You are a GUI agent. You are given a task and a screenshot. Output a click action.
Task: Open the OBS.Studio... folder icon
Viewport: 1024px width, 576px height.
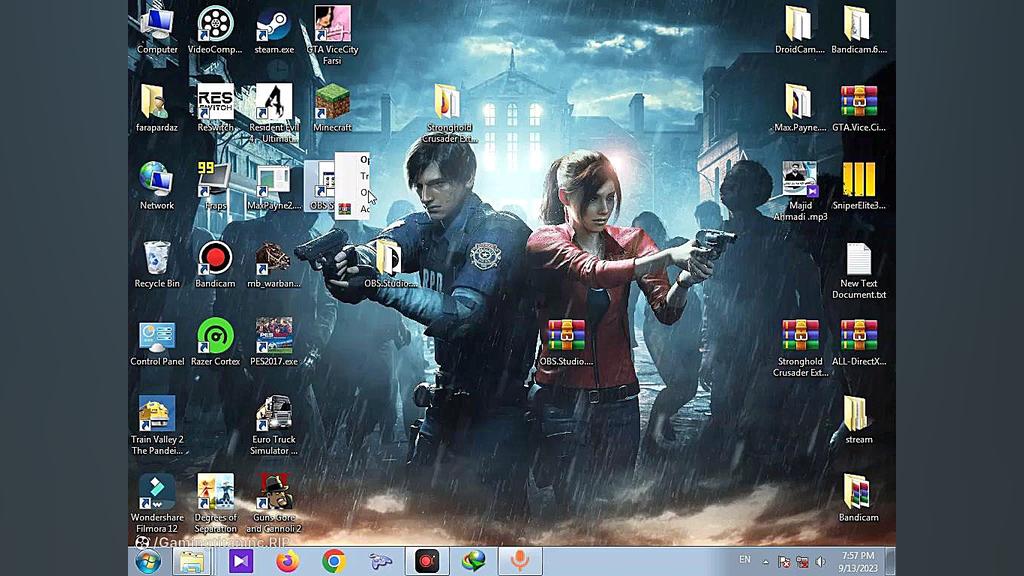[x=391, y=264]
